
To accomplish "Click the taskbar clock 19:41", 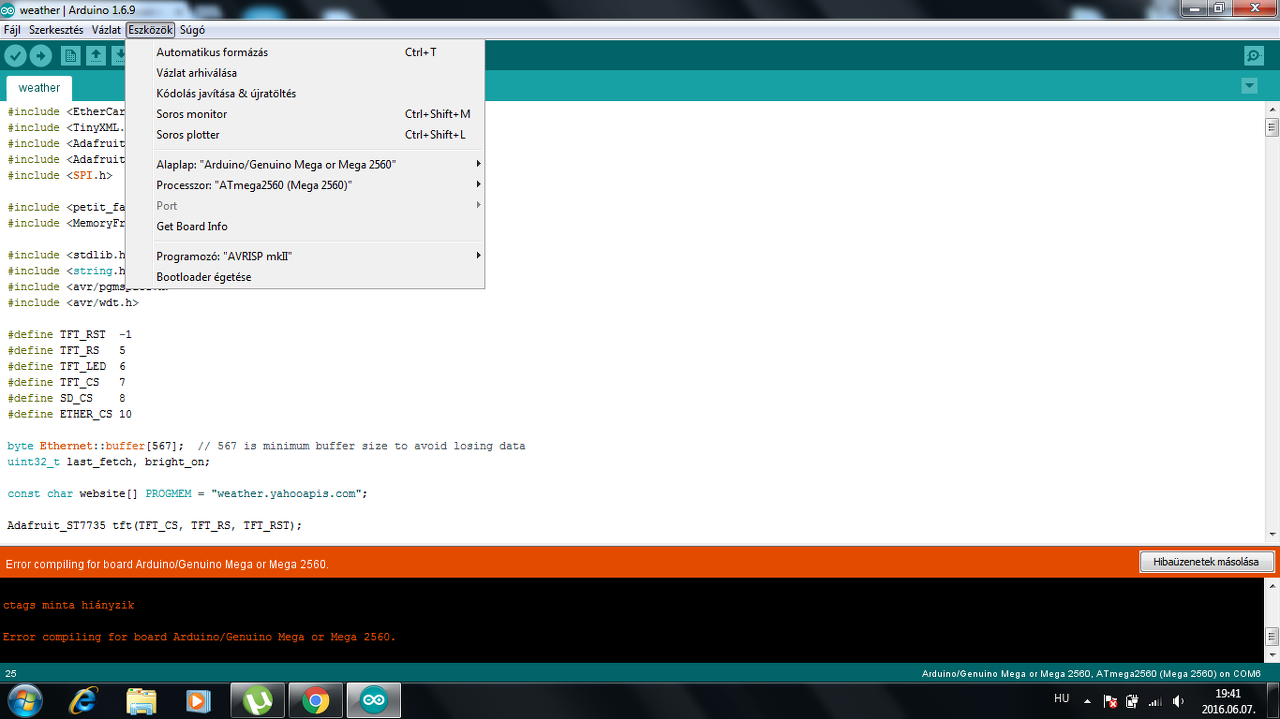I will (1227, 693).
